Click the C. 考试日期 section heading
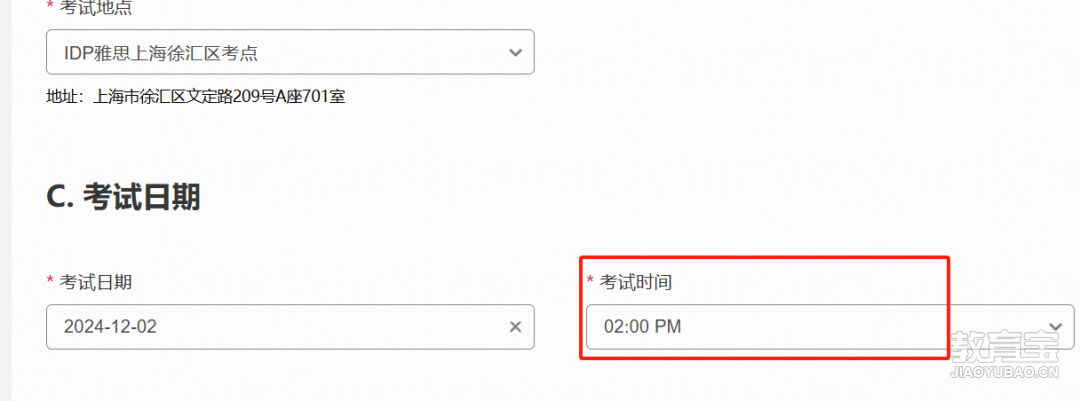This screenshot has height=401, width=1080. click(x=123, y=198)
